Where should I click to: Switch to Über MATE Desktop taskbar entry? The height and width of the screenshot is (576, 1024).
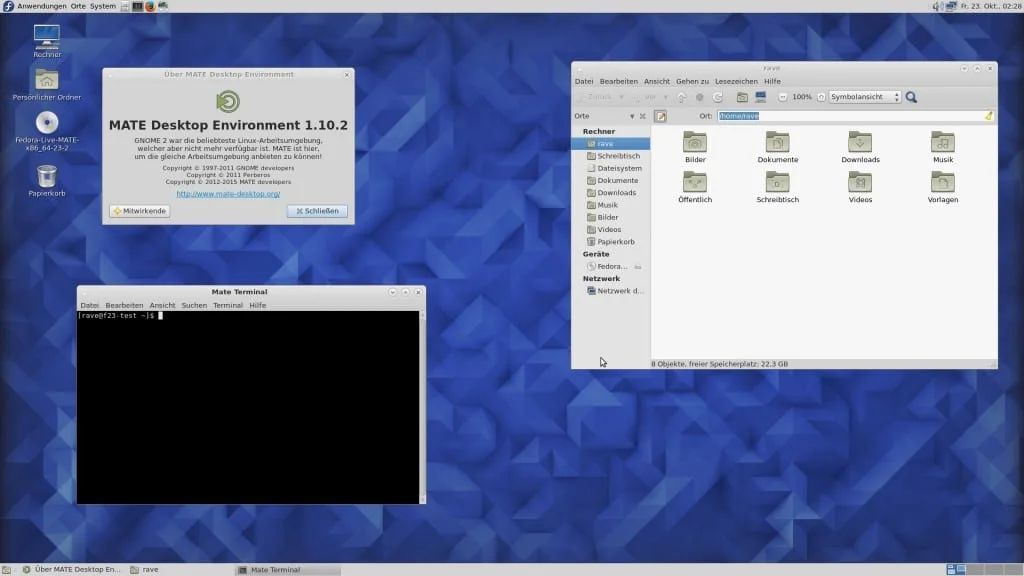pos(72,569)
